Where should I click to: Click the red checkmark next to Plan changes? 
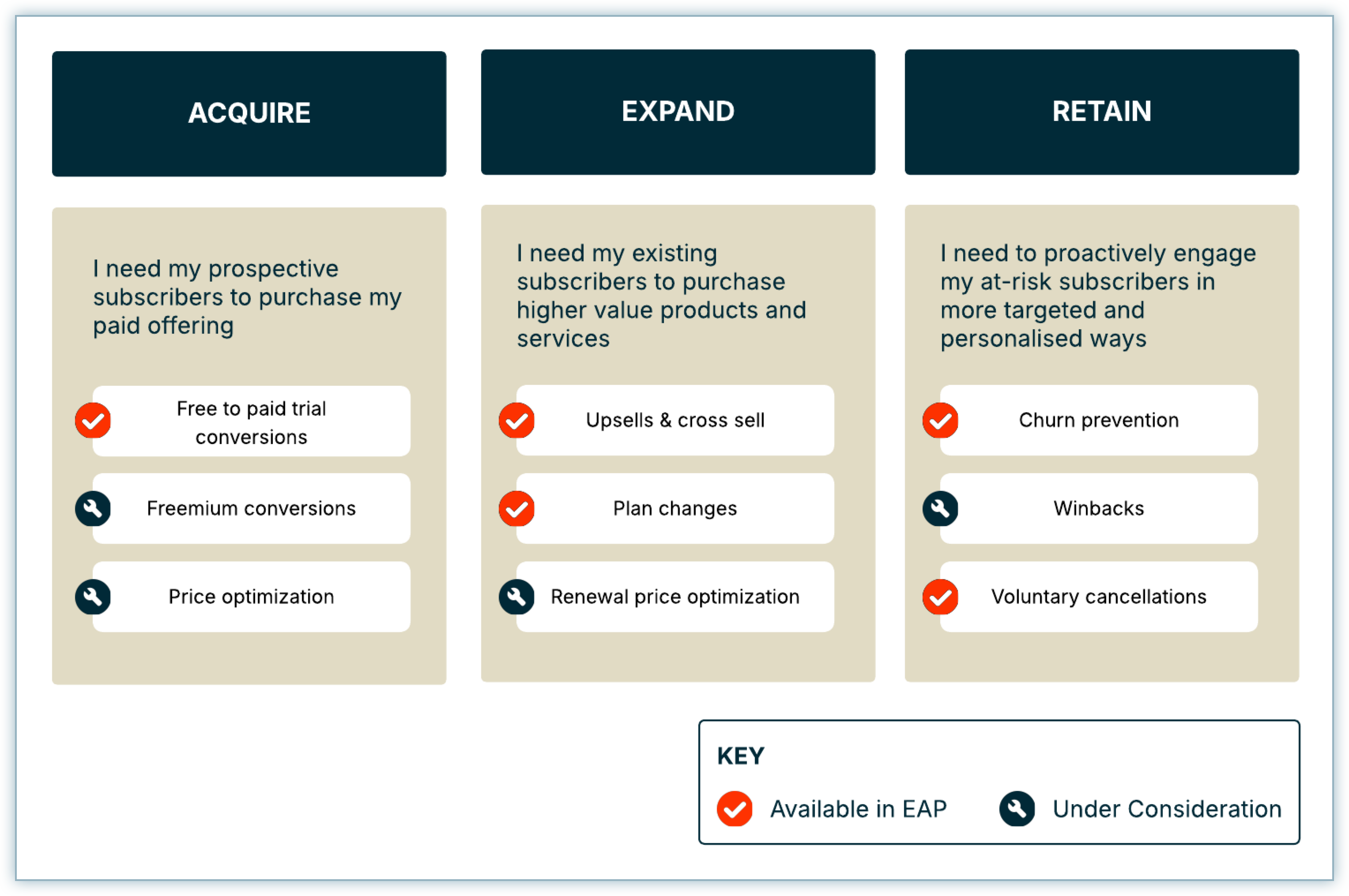pos(516,508)
